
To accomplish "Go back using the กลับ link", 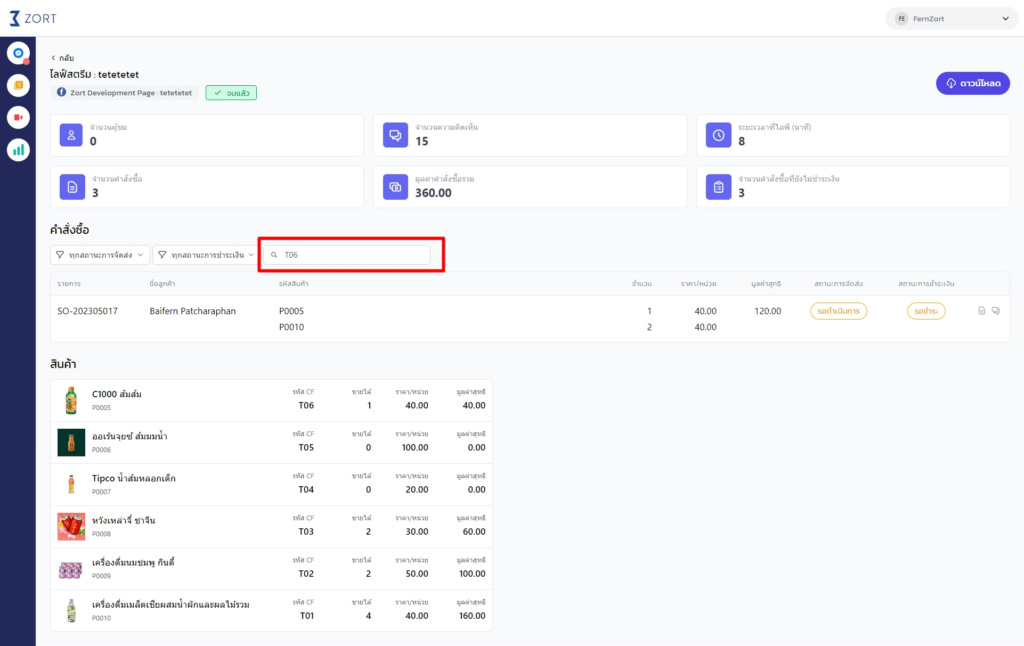I will point(62,58).
